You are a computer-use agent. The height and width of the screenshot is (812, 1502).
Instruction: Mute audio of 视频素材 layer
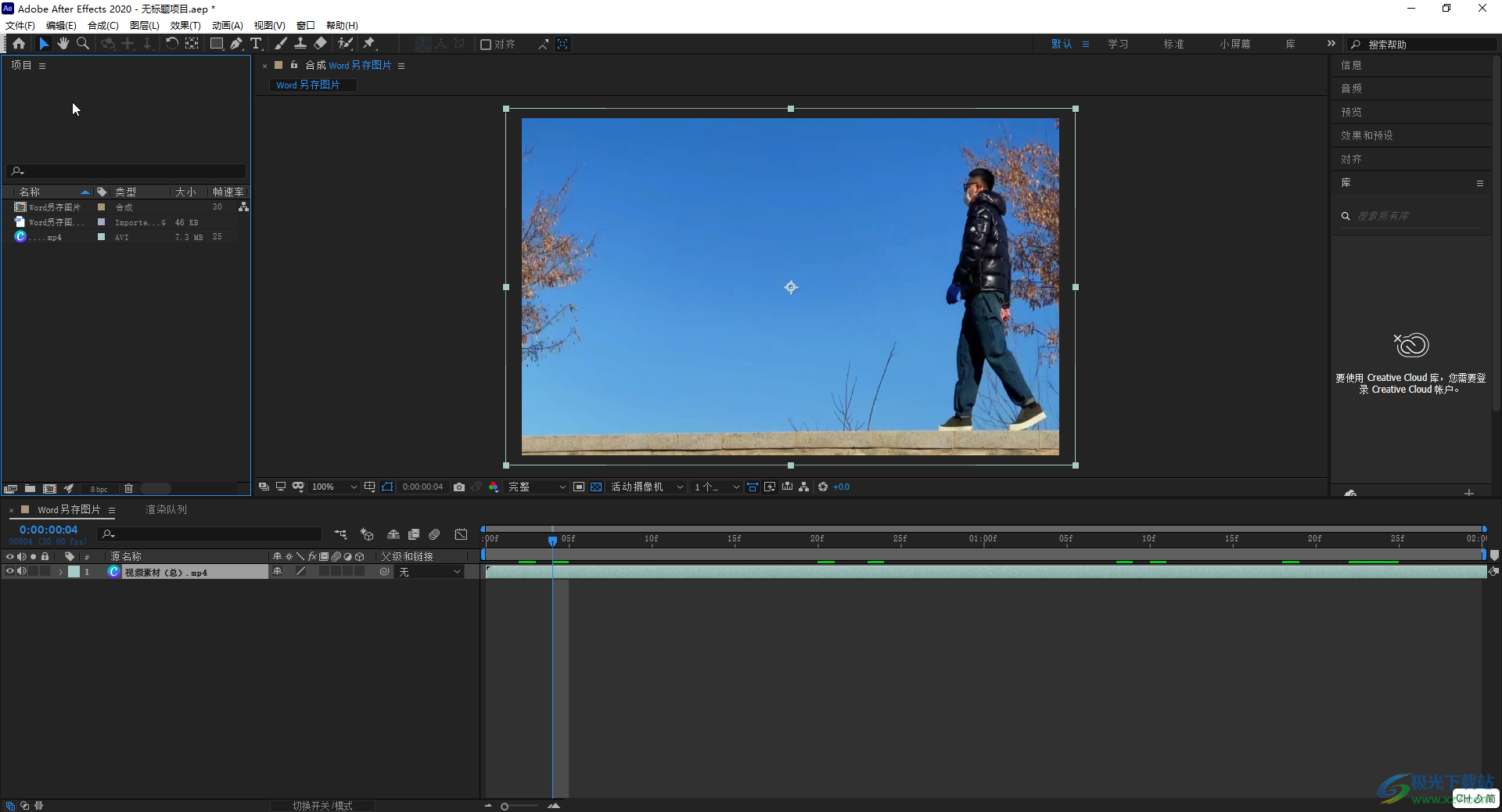(22, 571)
